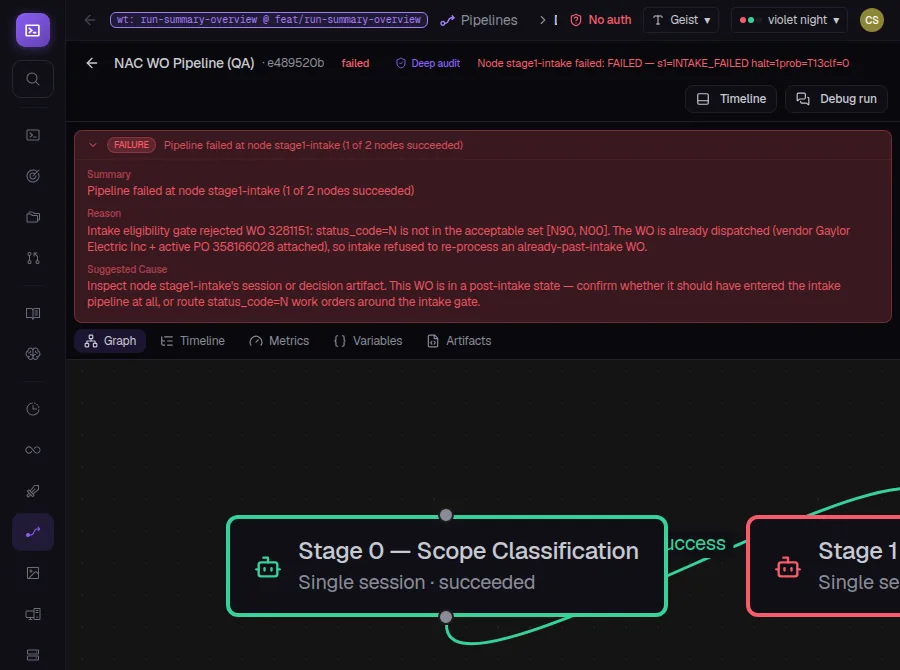Switch to the Variables tab
Viewport: 900px width, 670px height.
point(368,341)
